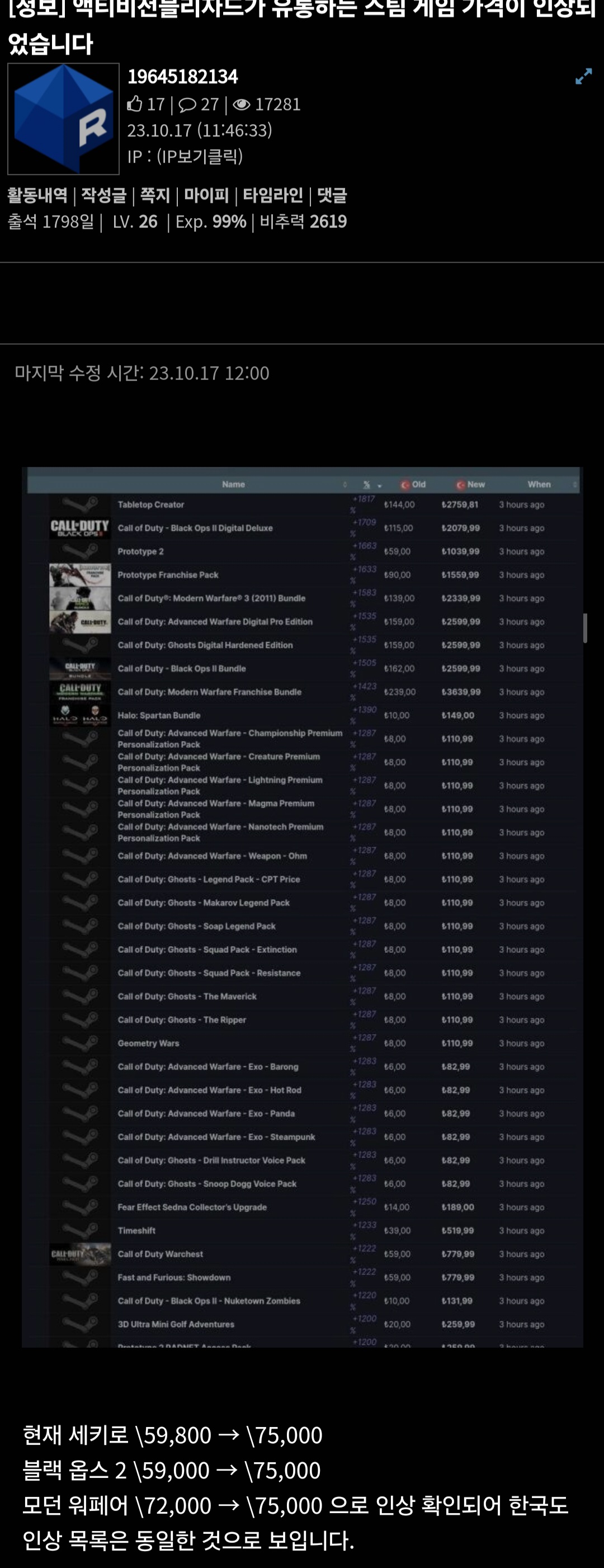604x1568 pixels.
Task: Open the 타임라인 timeline link
Action: pyautogui.click(x=273, y=195)
